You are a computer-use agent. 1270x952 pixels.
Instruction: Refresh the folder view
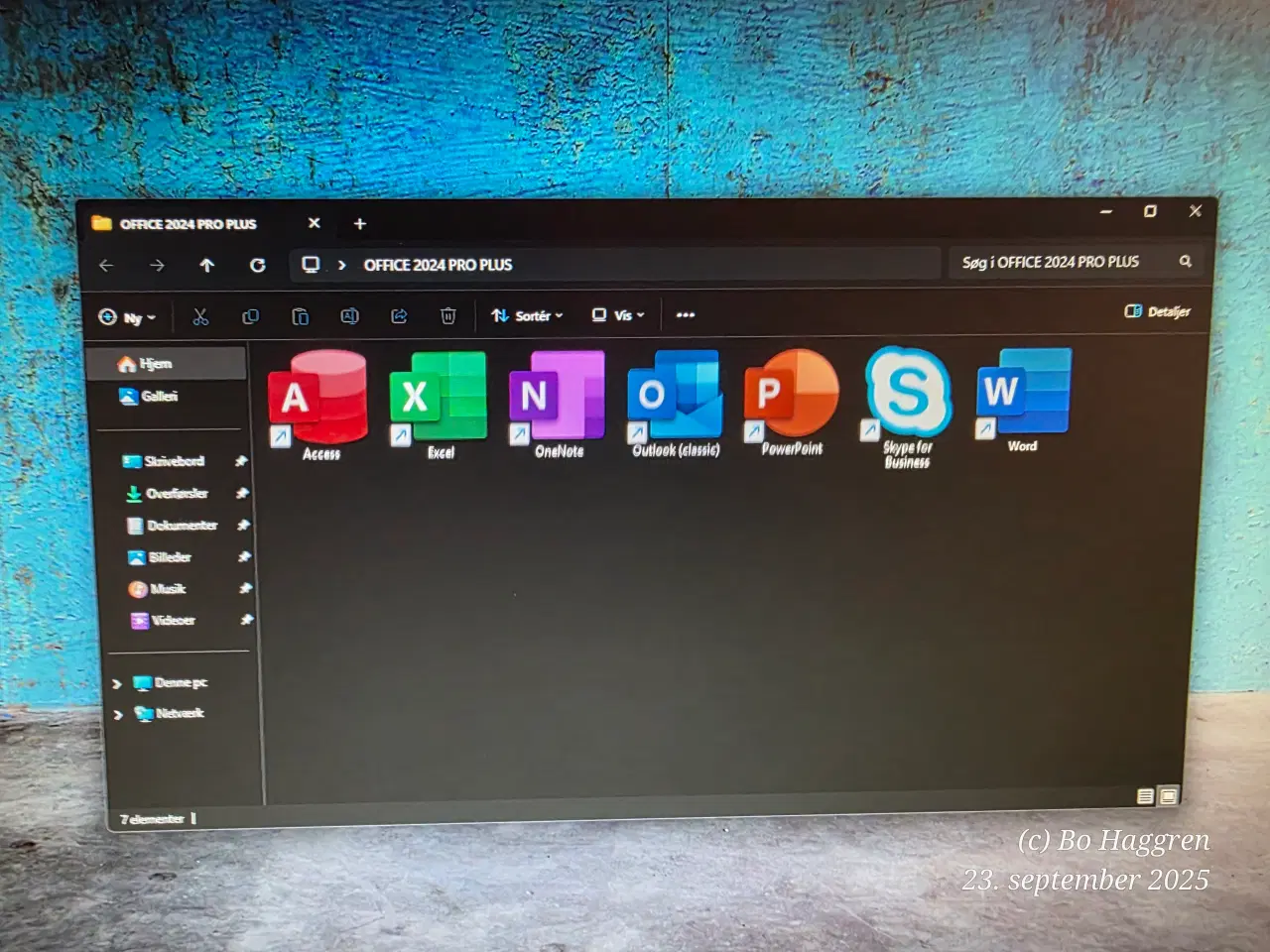(x=258, y=266)
